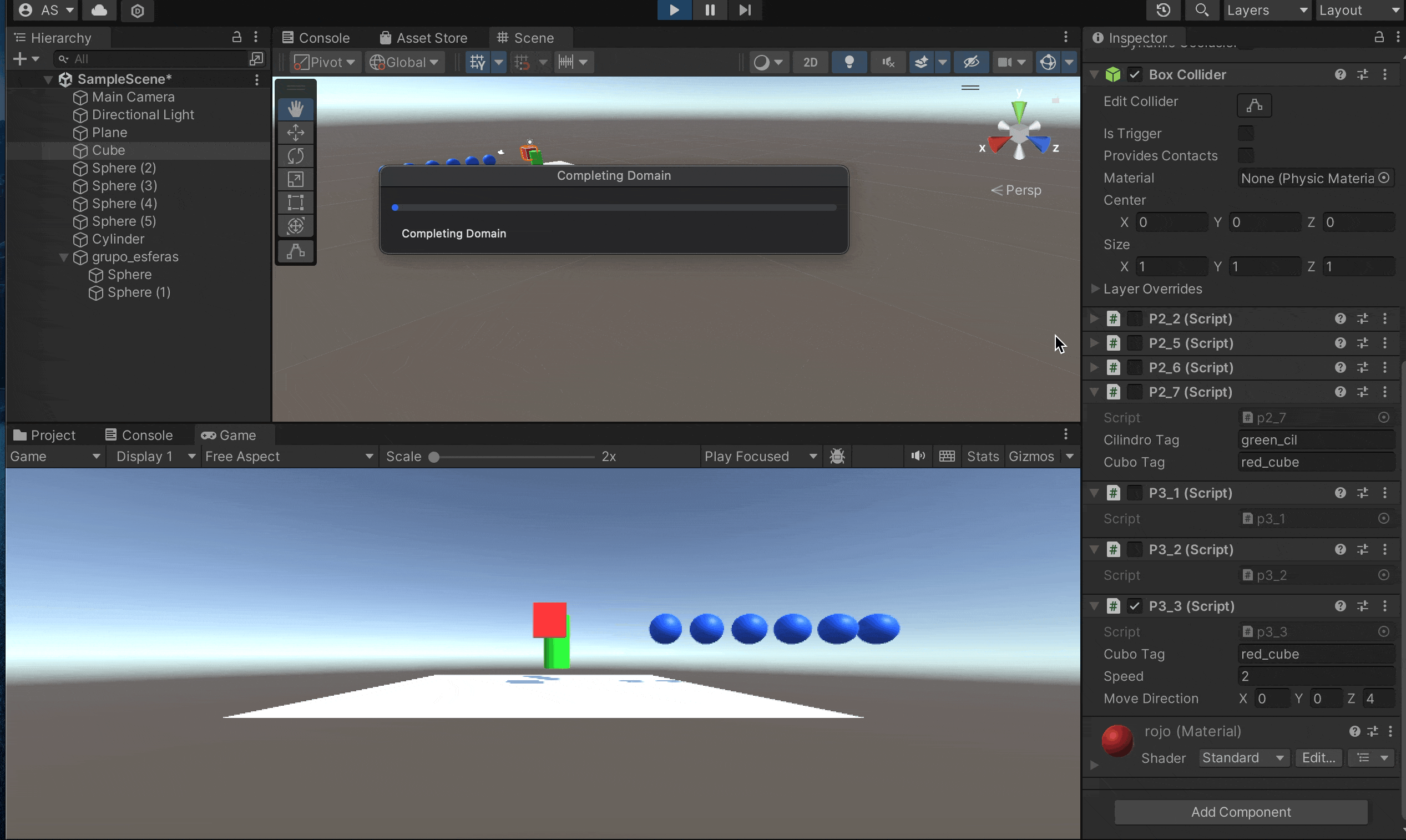This screenshot has width=1406, height=840.
Task: Disable the Box Collider component checkbox
Action: click(1134, 75)
